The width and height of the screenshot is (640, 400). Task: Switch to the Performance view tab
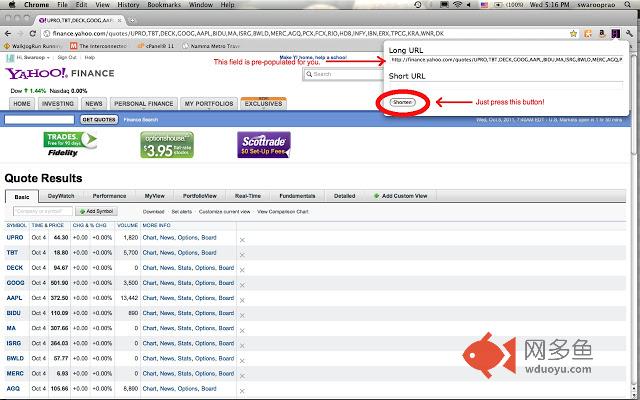click(x=109, y=196)
